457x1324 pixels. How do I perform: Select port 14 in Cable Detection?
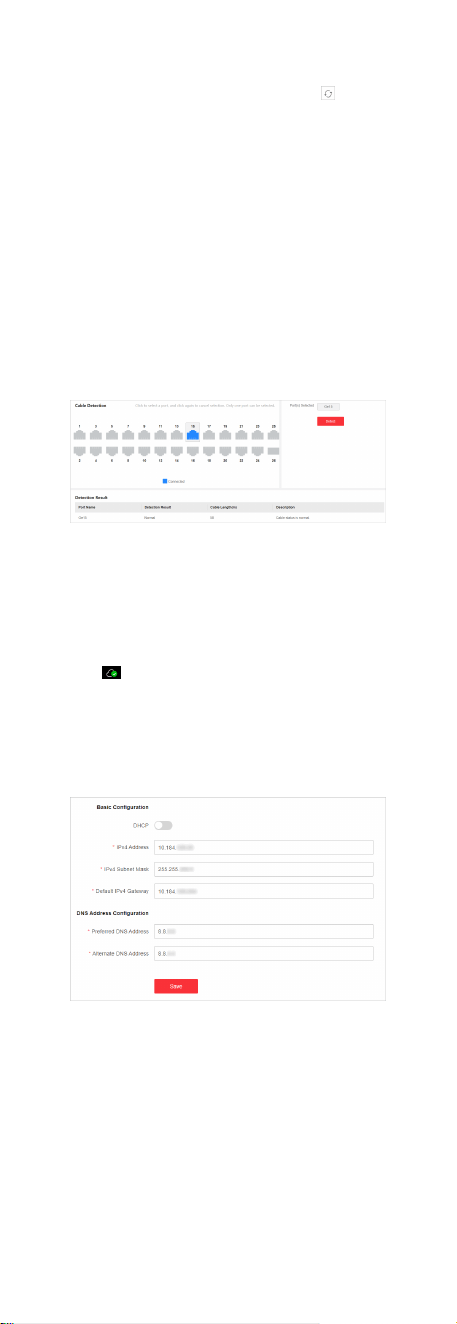click(177, 451)
